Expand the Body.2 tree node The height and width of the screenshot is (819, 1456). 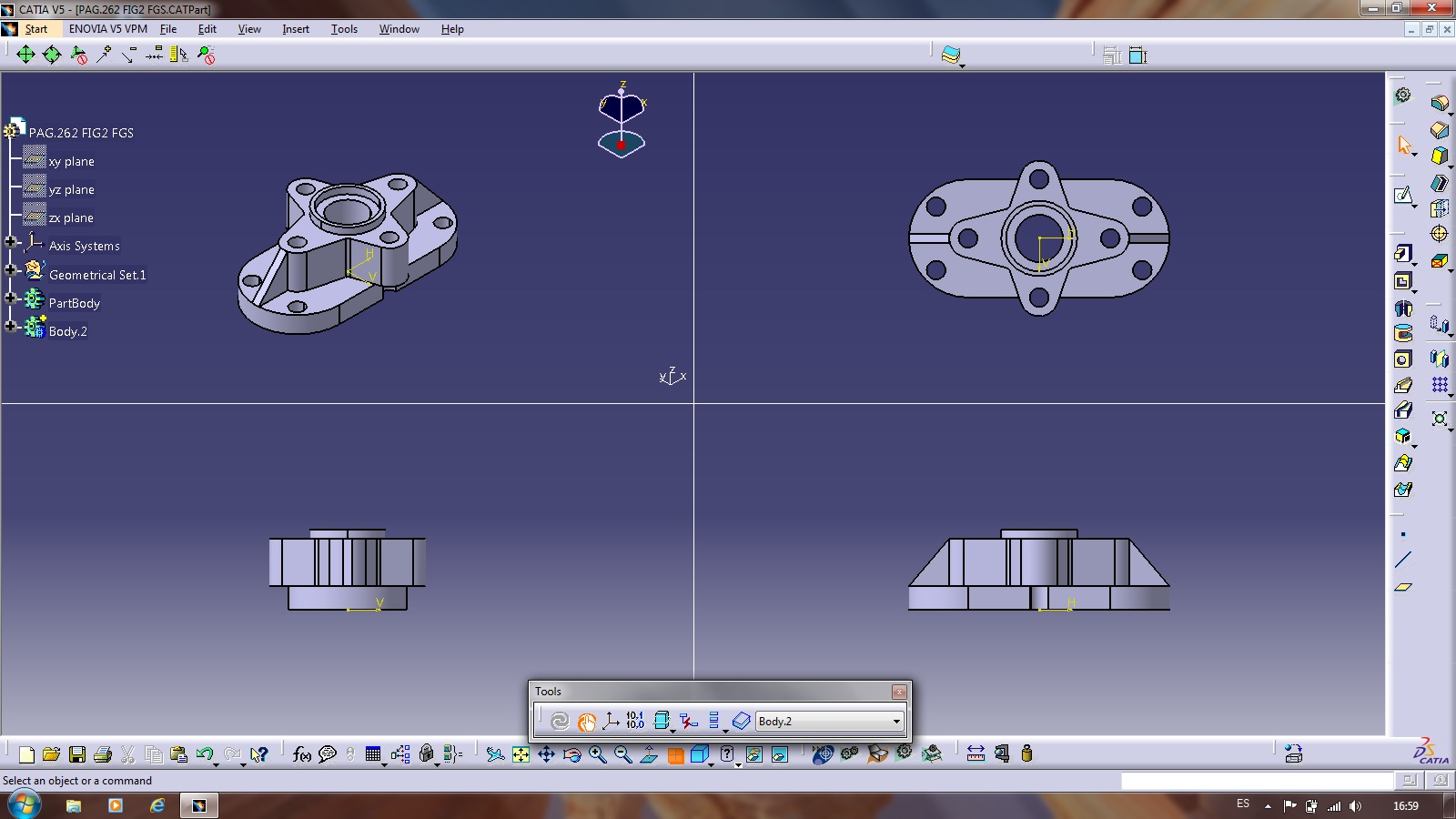click(x=10, y=327)
